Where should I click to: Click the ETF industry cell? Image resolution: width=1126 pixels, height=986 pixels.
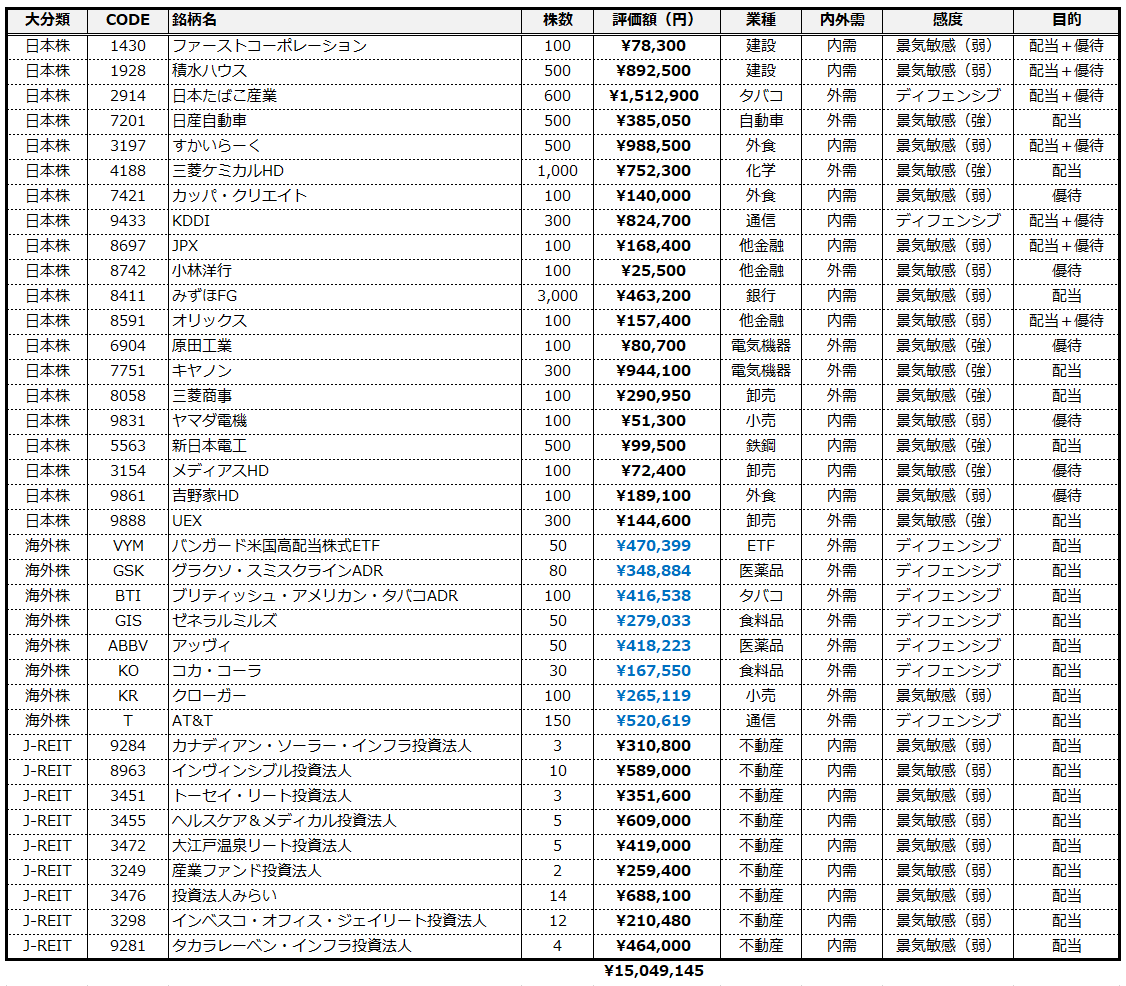(760, 546)
